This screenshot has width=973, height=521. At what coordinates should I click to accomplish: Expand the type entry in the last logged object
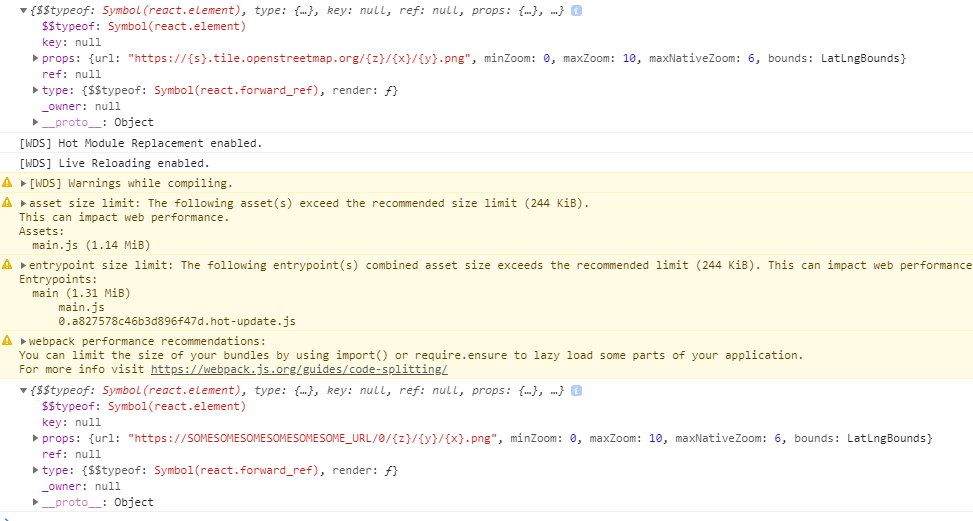35,470
